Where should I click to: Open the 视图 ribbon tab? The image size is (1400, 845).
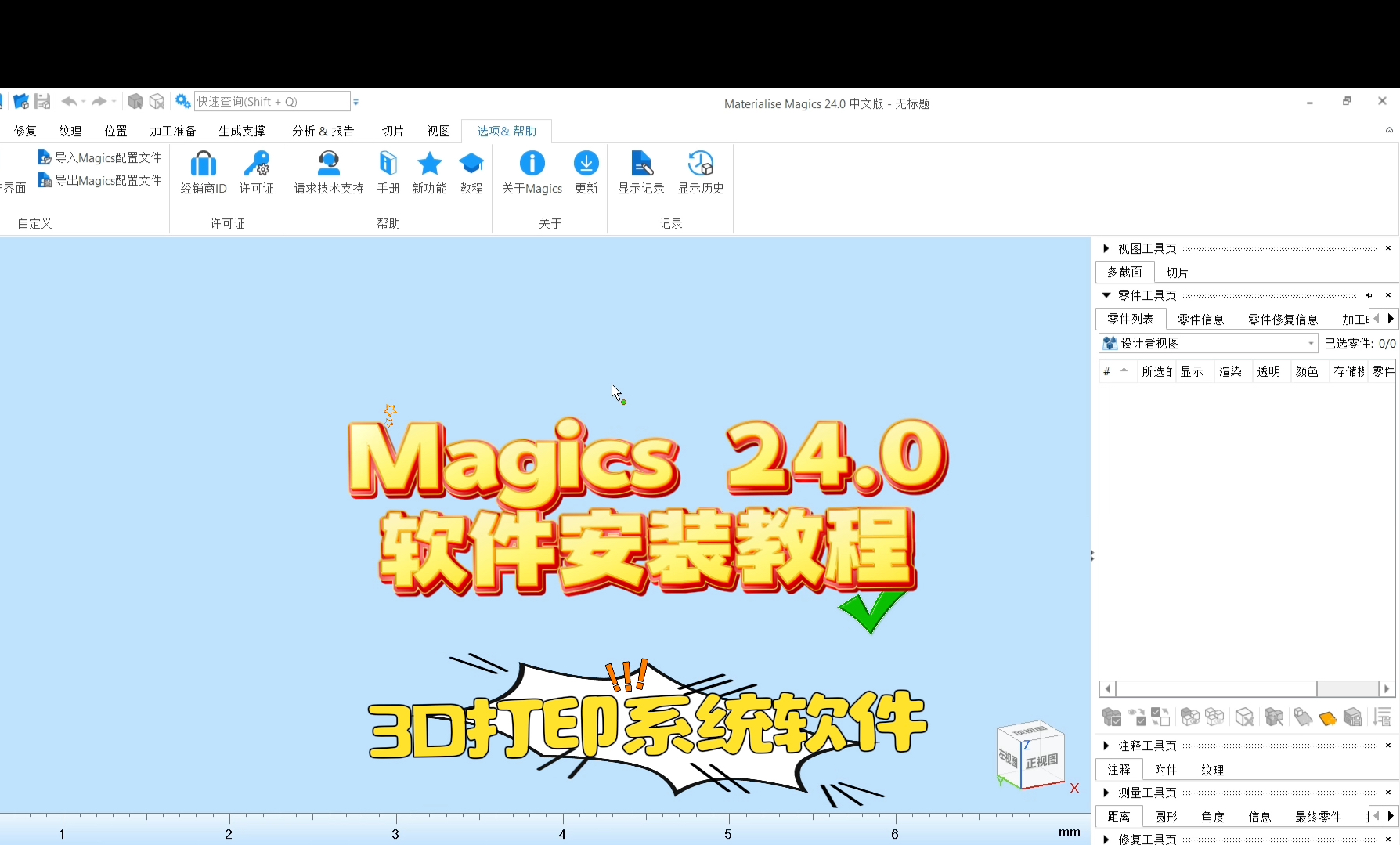pos(438,131)
